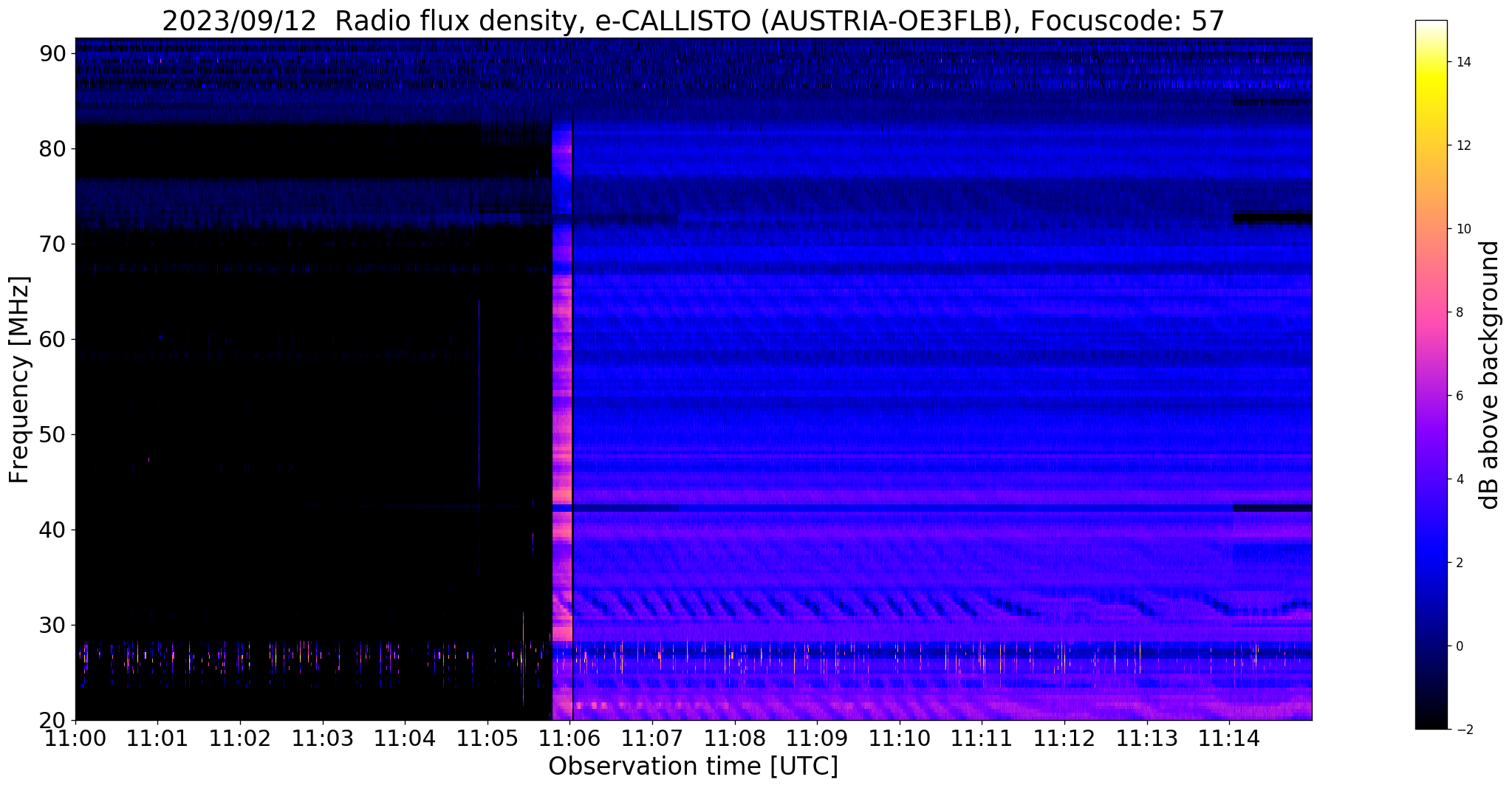Click y-axis tick label 50
This screenshot has height=788, width=1512.
54,434
